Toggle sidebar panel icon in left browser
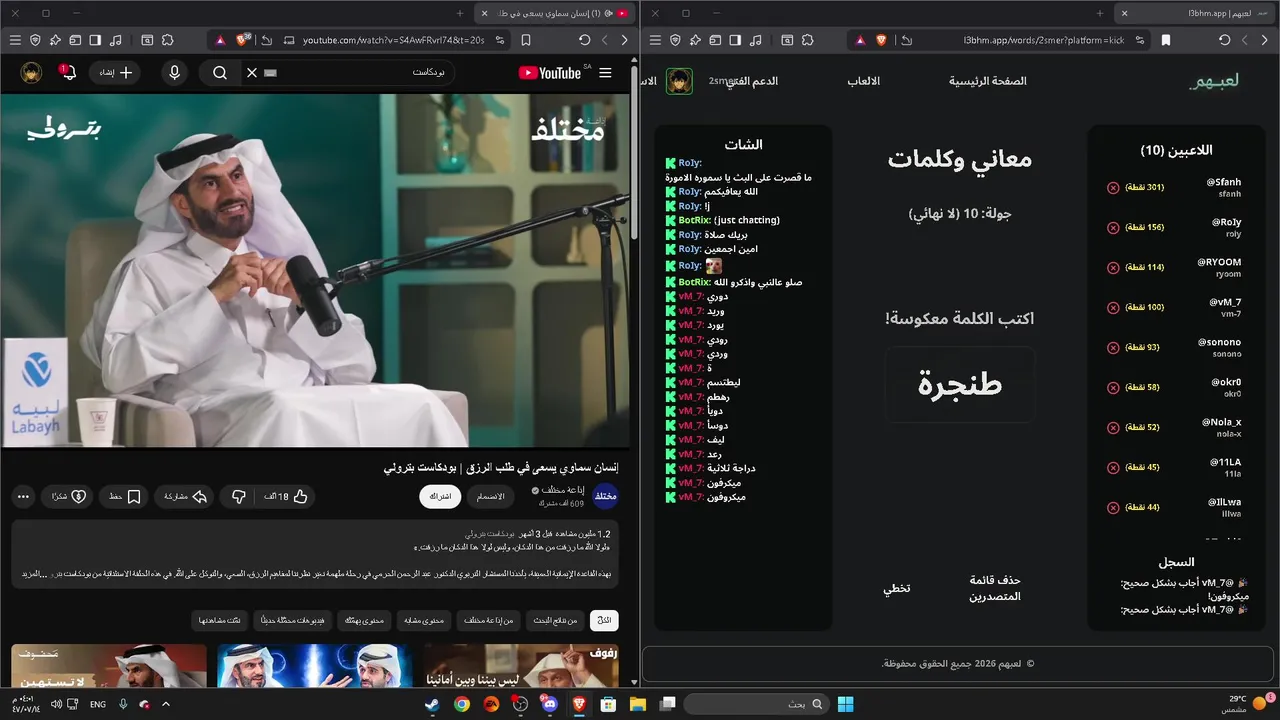 [x=95, y=40]
